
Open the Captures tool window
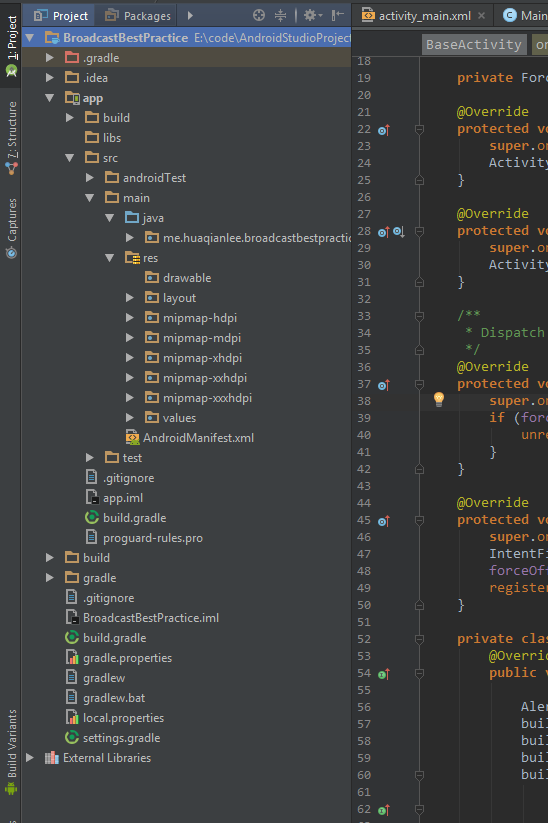tap(11, 228)
